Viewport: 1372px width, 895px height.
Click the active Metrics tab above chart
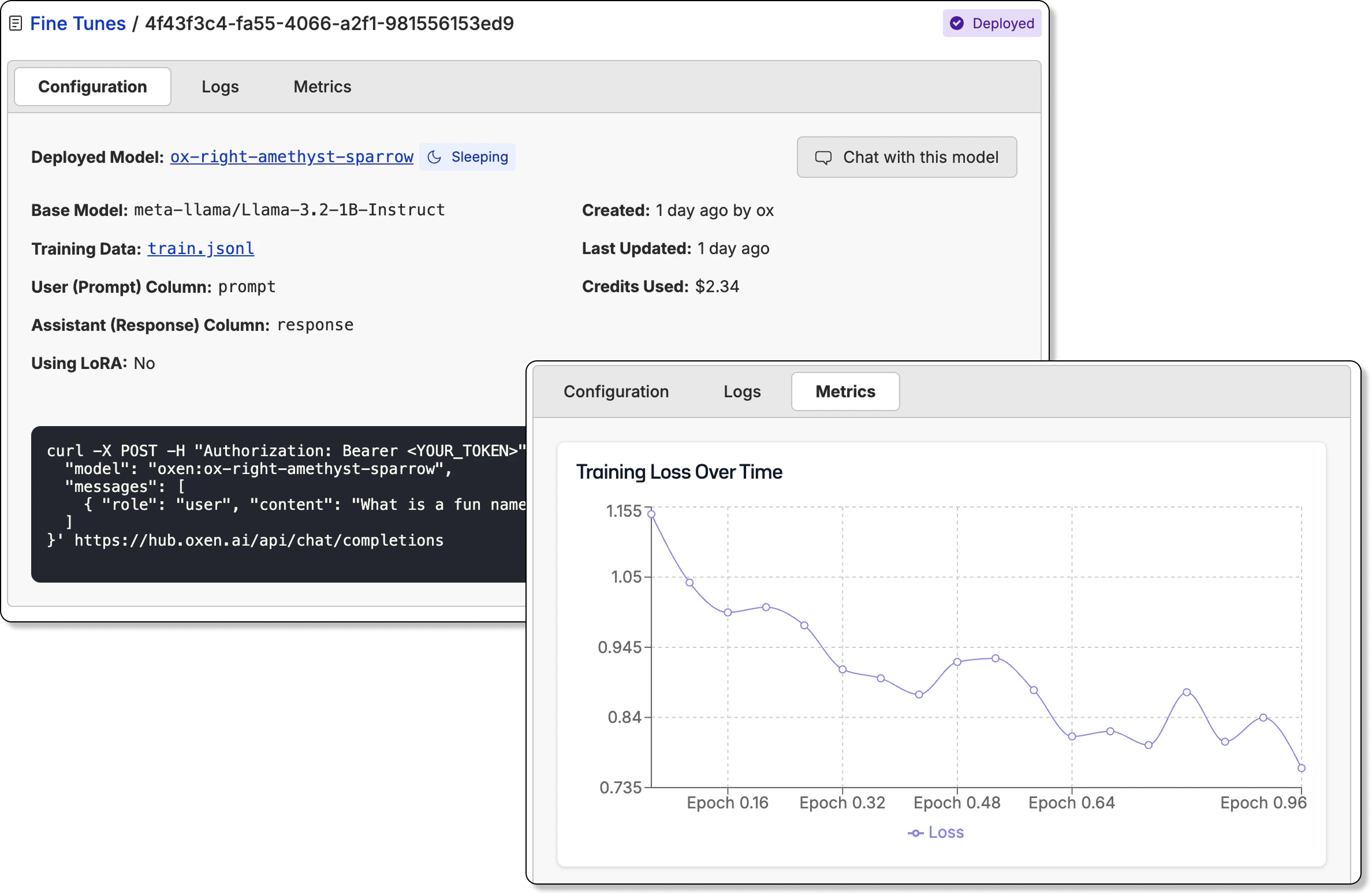click(845, 391)
